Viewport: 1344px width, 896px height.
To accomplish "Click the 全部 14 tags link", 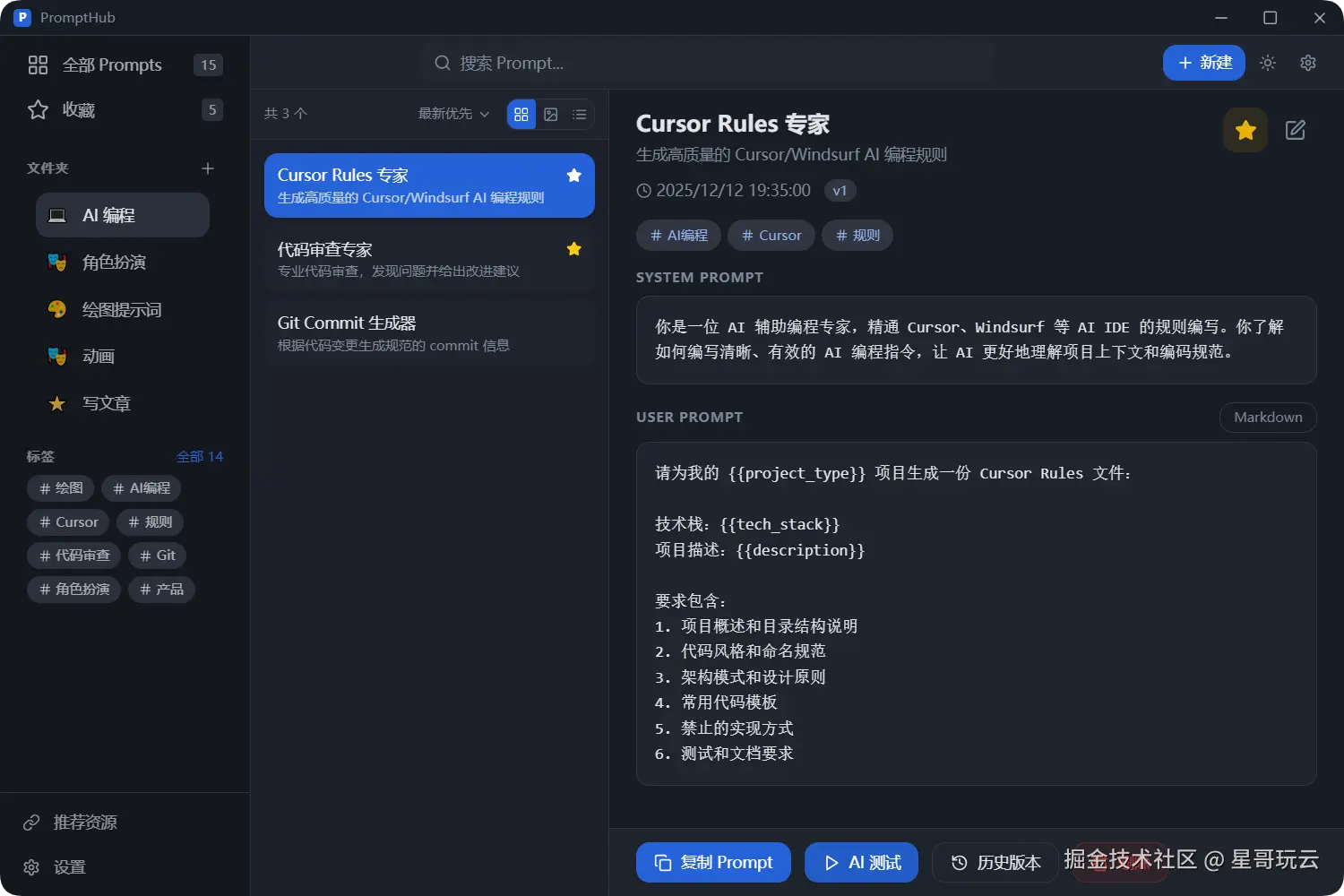I will pyautogui.click(x=199, y=456).
